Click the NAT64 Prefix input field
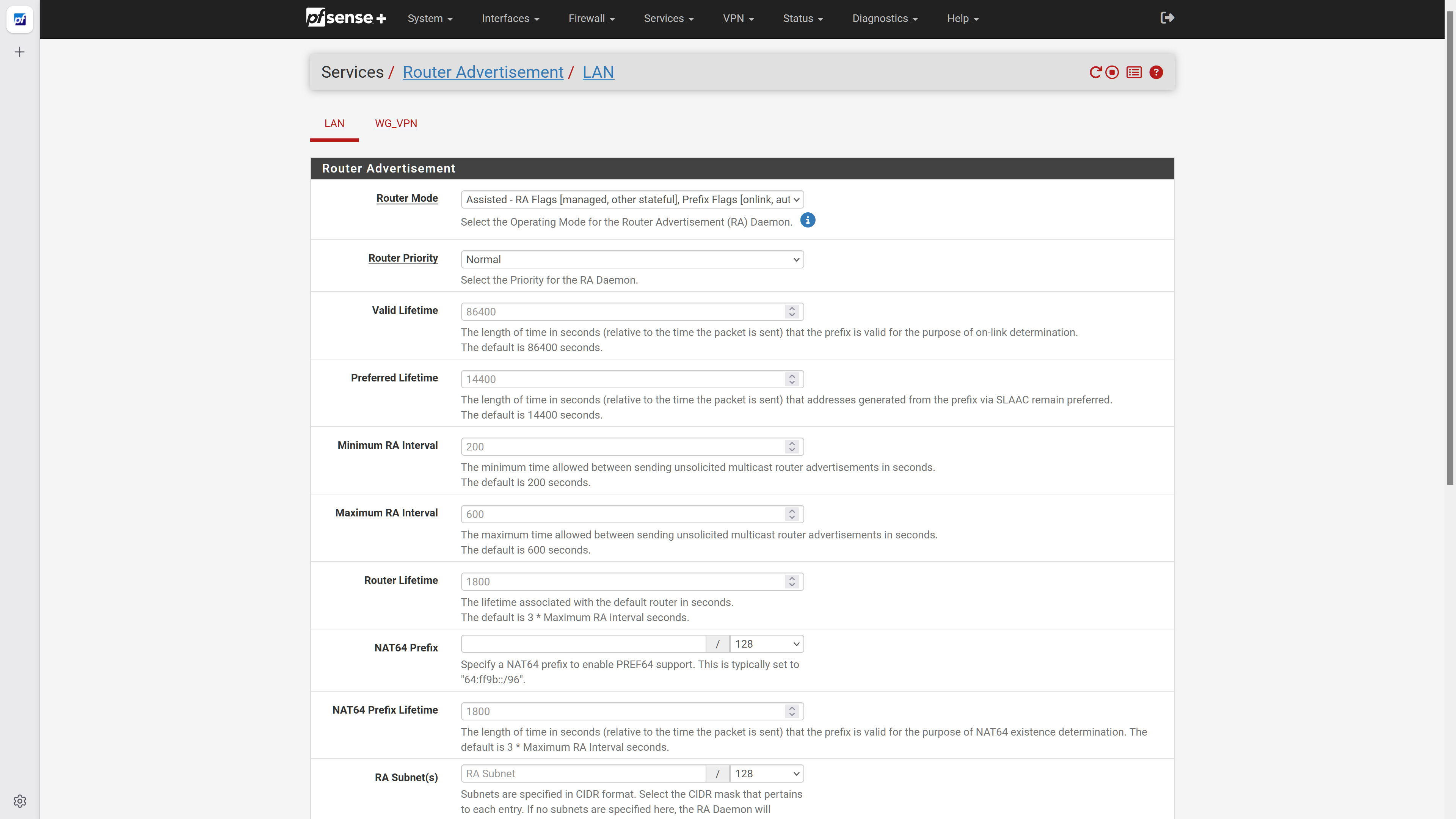This screenshot has height=819, width=1456. [x=583, y=644]
